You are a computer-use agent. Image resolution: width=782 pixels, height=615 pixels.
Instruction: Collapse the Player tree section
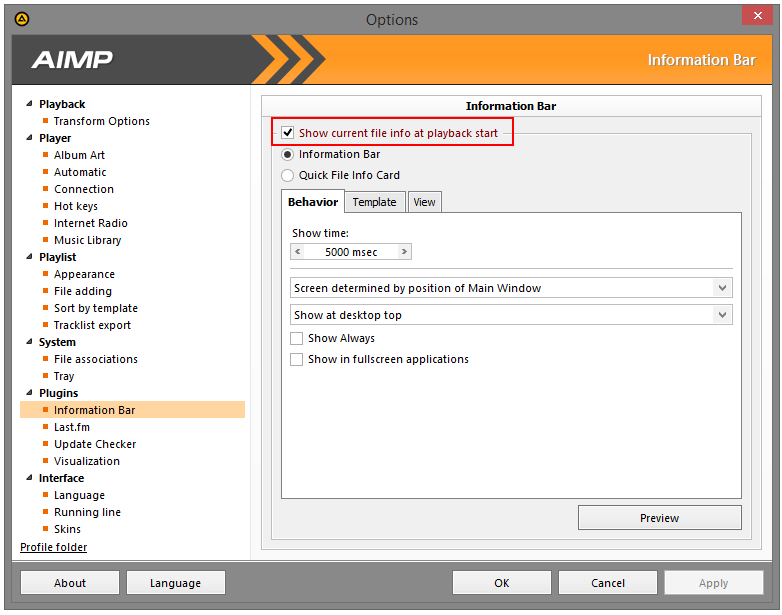click(29, 138)
